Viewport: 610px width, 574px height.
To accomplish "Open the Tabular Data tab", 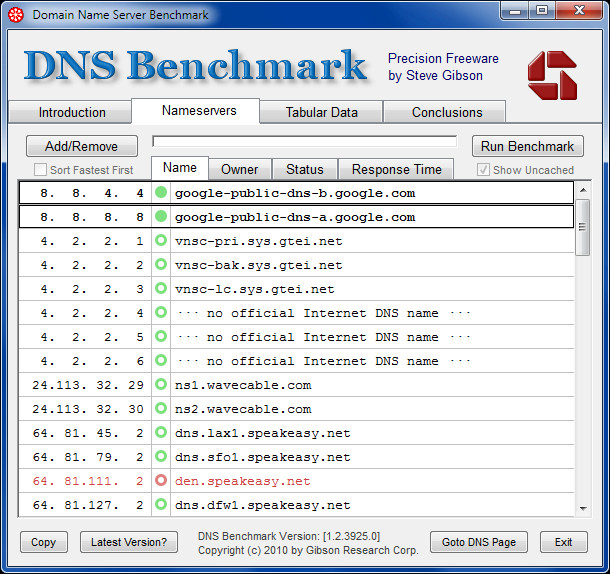I will [321, 112].
